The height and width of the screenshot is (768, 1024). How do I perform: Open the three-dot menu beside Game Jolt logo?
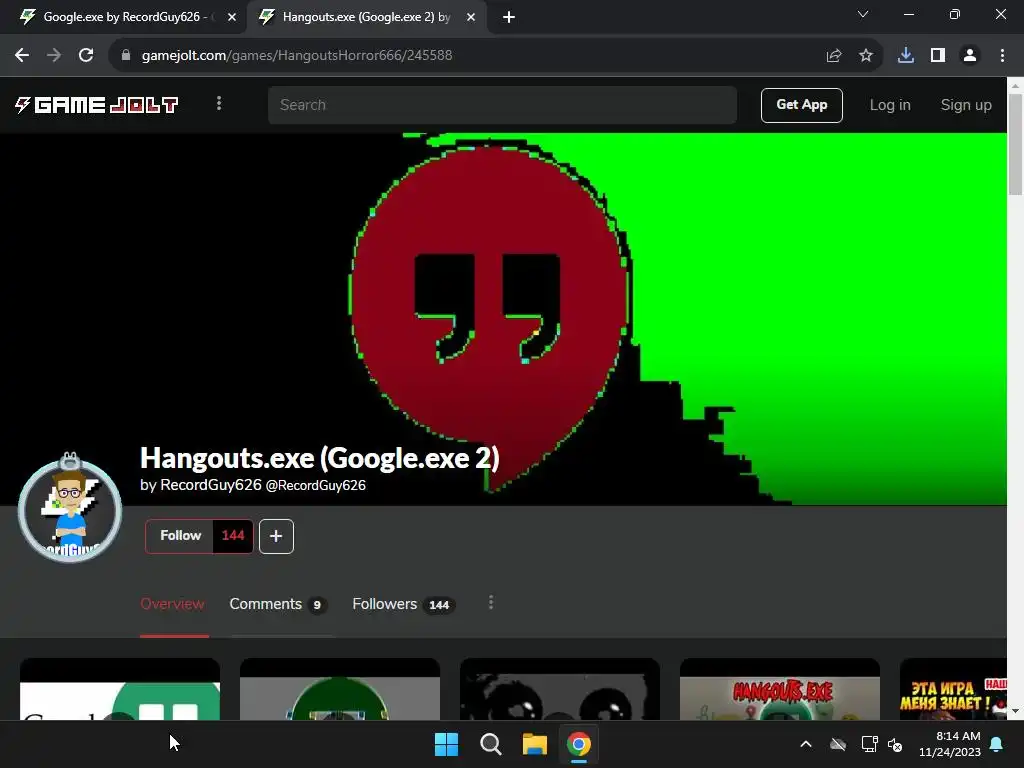pyautogui.click(x=219, y=103)
